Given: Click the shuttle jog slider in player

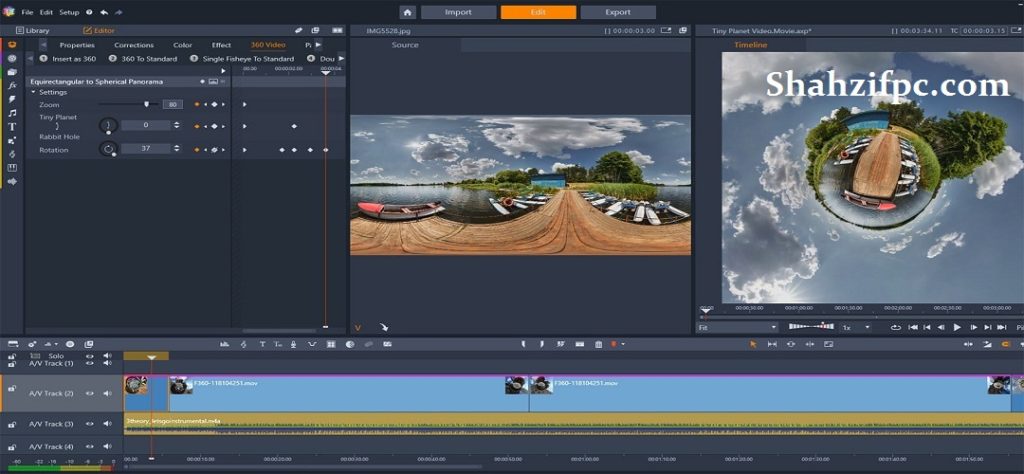Looking at the screenshot, I should [811, 326].
